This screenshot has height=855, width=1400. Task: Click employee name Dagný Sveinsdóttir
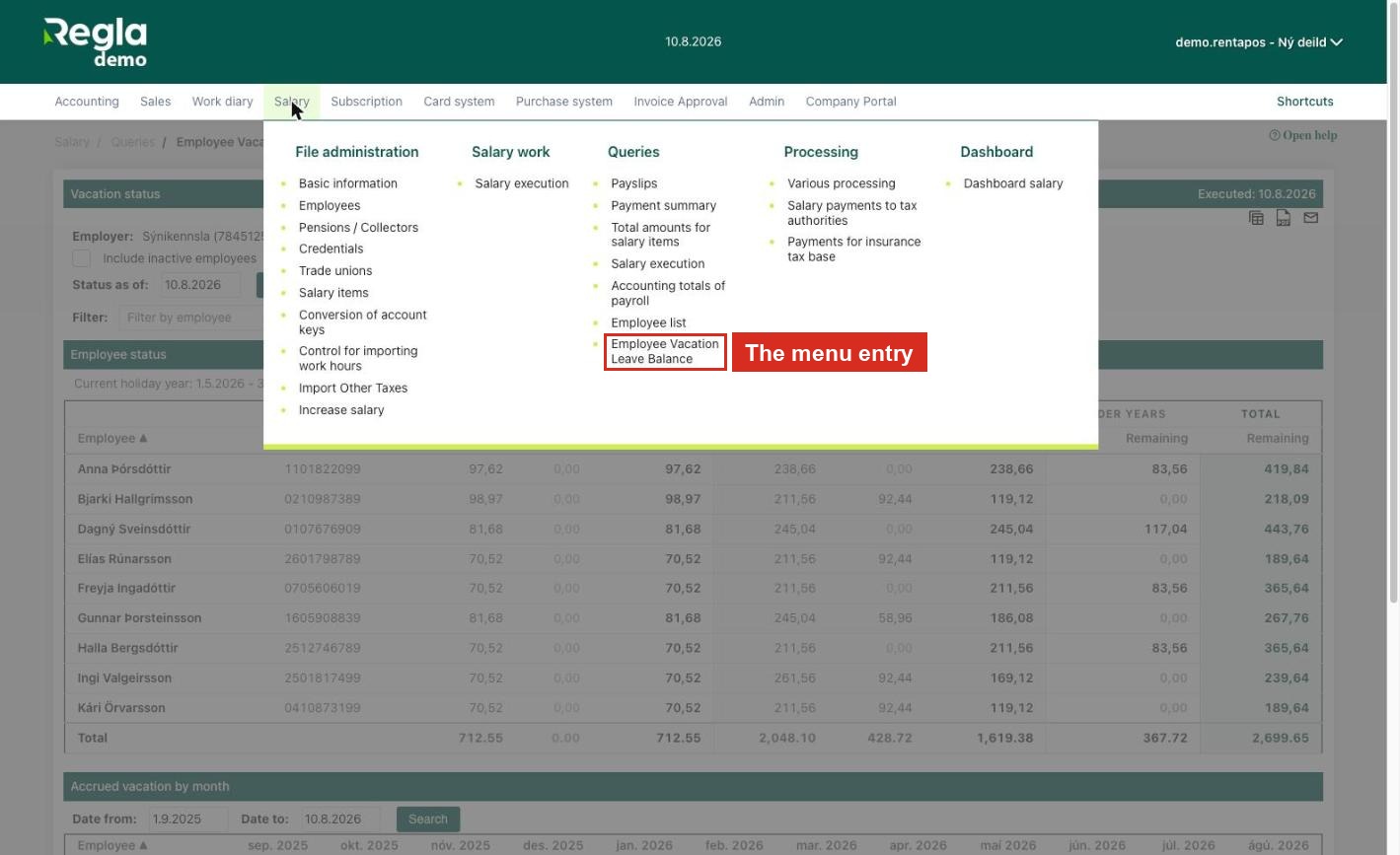[x=134, y=529]
